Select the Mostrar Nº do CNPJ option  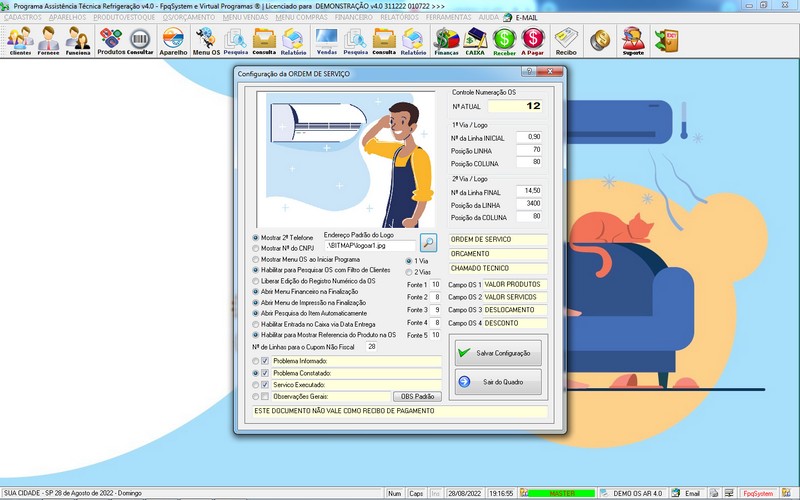coord(255,248)
